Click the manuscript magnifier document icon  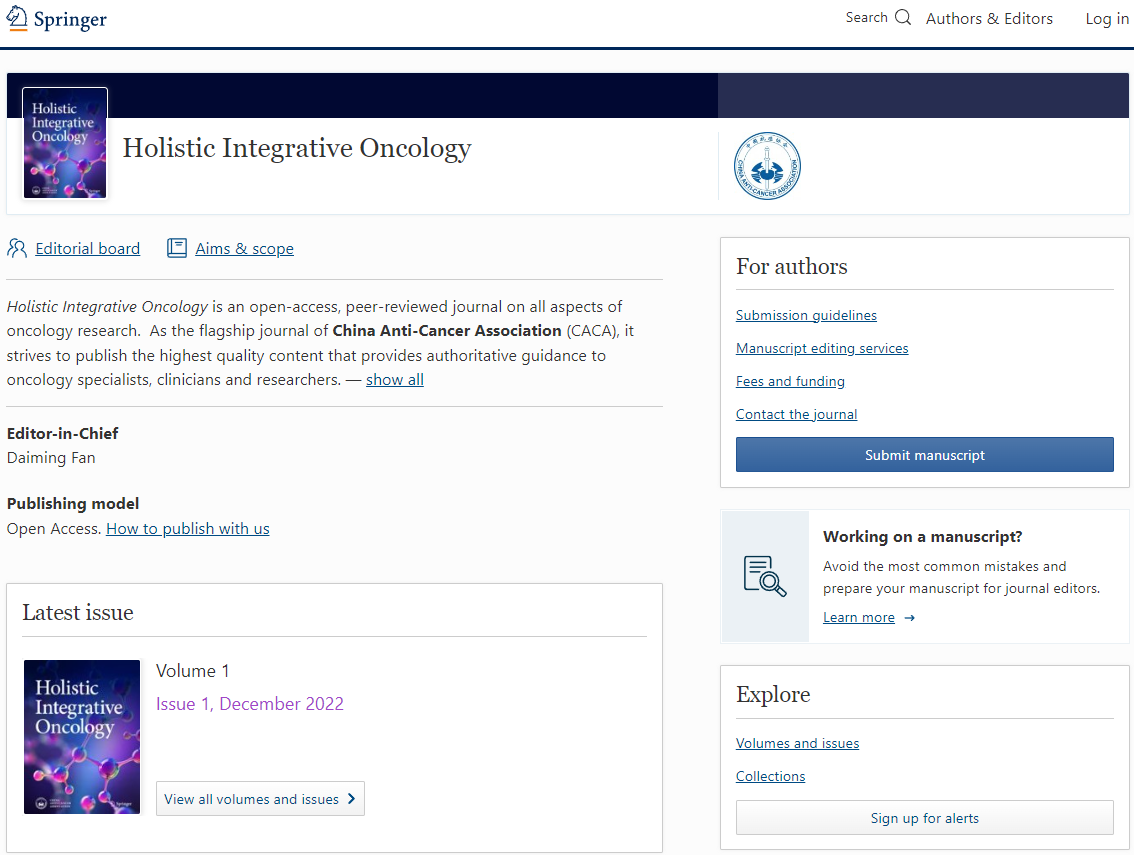(x=765, y=576)
